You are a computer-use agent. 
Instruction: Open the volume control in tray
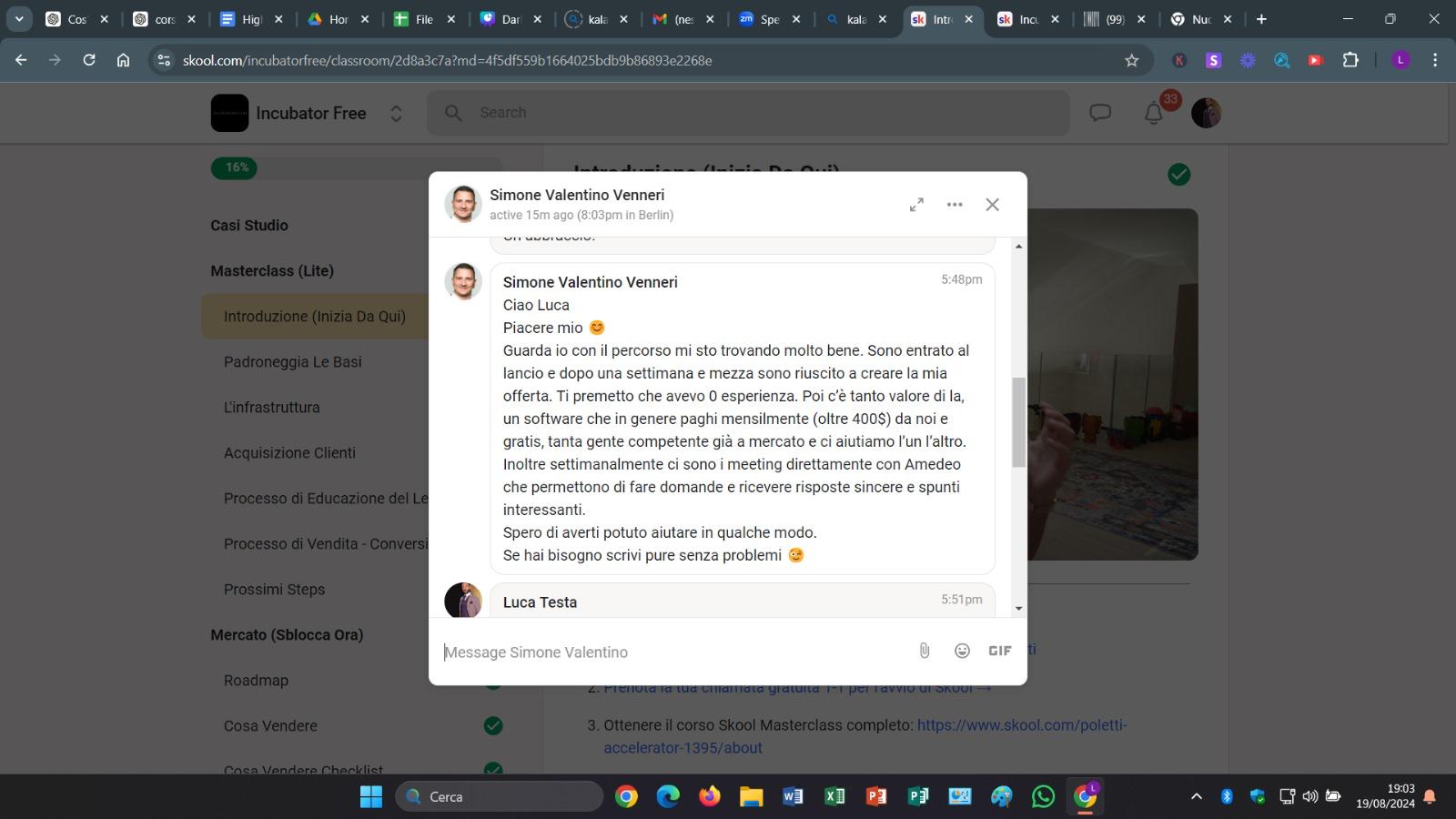pos(1310,796)
